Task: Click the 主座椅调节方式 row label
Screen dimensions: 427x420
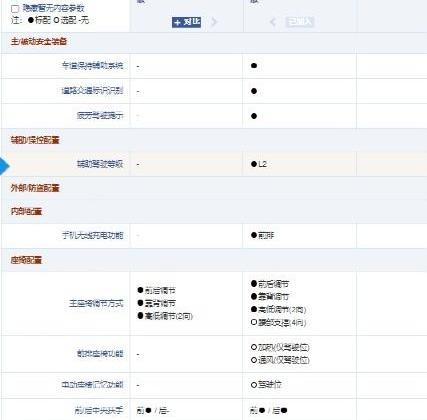Action: coord(96,303)
